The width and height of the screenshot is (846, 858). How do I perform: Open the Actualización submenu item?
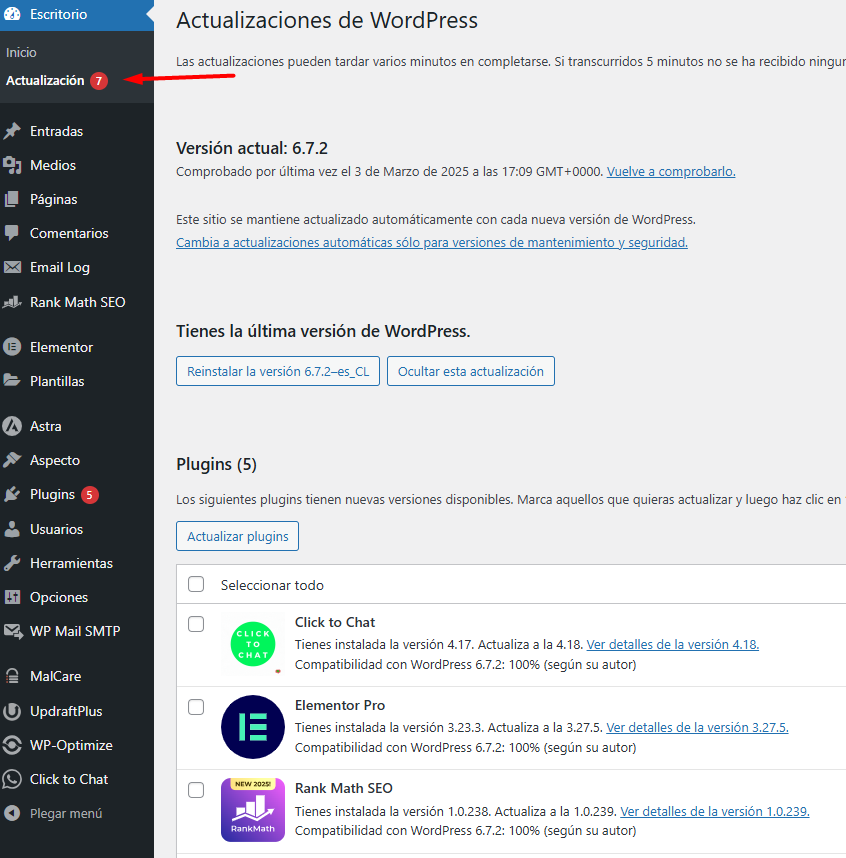(45, 80)
